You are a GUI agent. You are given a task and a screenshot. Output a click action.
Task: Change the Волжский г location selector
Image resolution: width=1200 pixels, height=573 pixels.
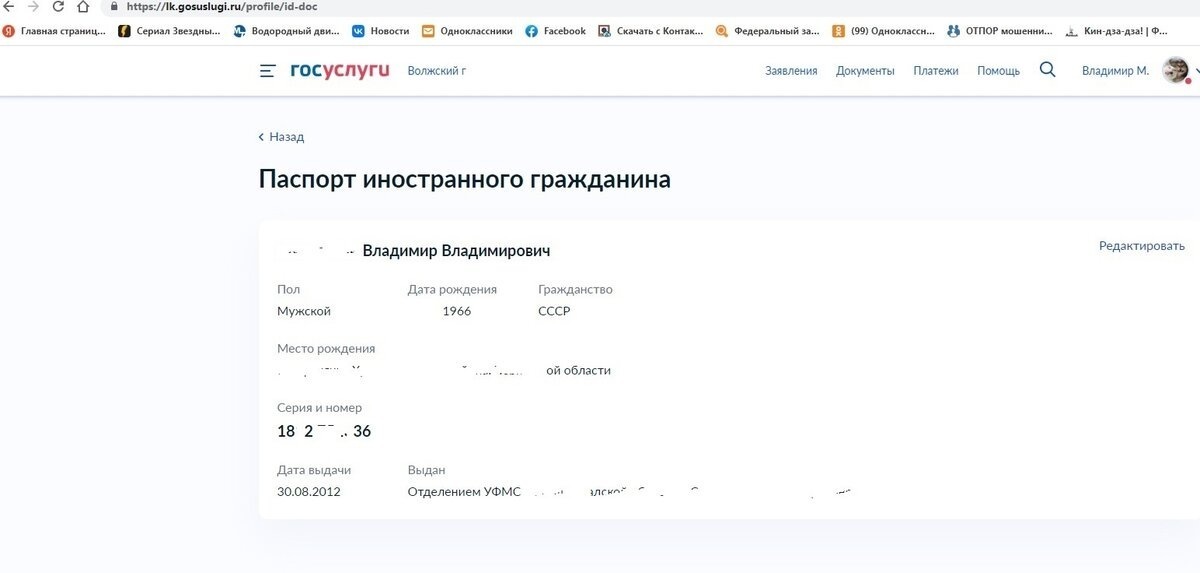pos(437,71)
